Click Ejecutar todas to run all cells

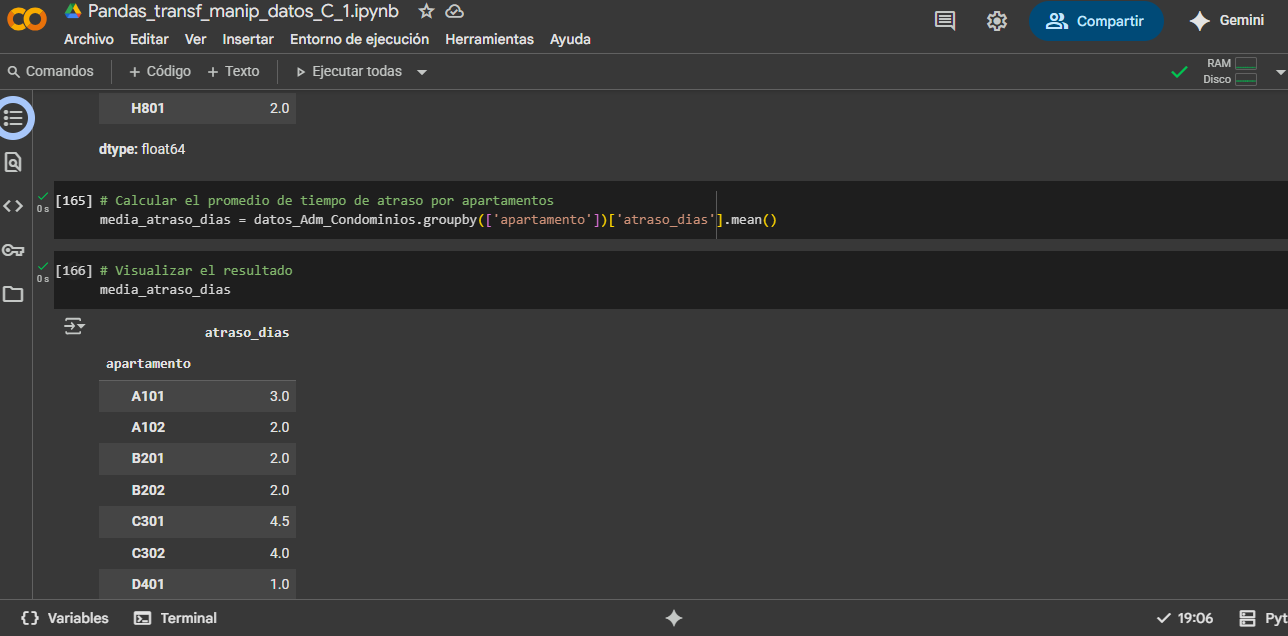point(349,71)
